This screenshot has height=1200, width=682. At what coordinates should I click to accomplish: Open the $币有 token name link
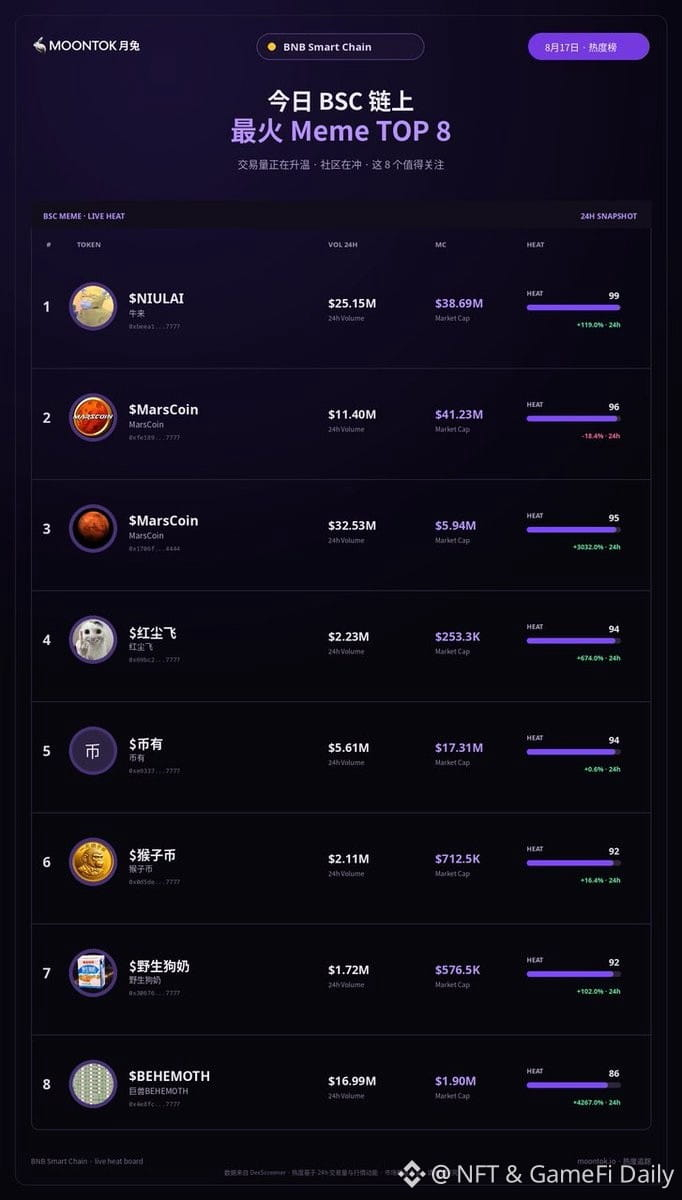pyautogui.click(x=146, y=744)
